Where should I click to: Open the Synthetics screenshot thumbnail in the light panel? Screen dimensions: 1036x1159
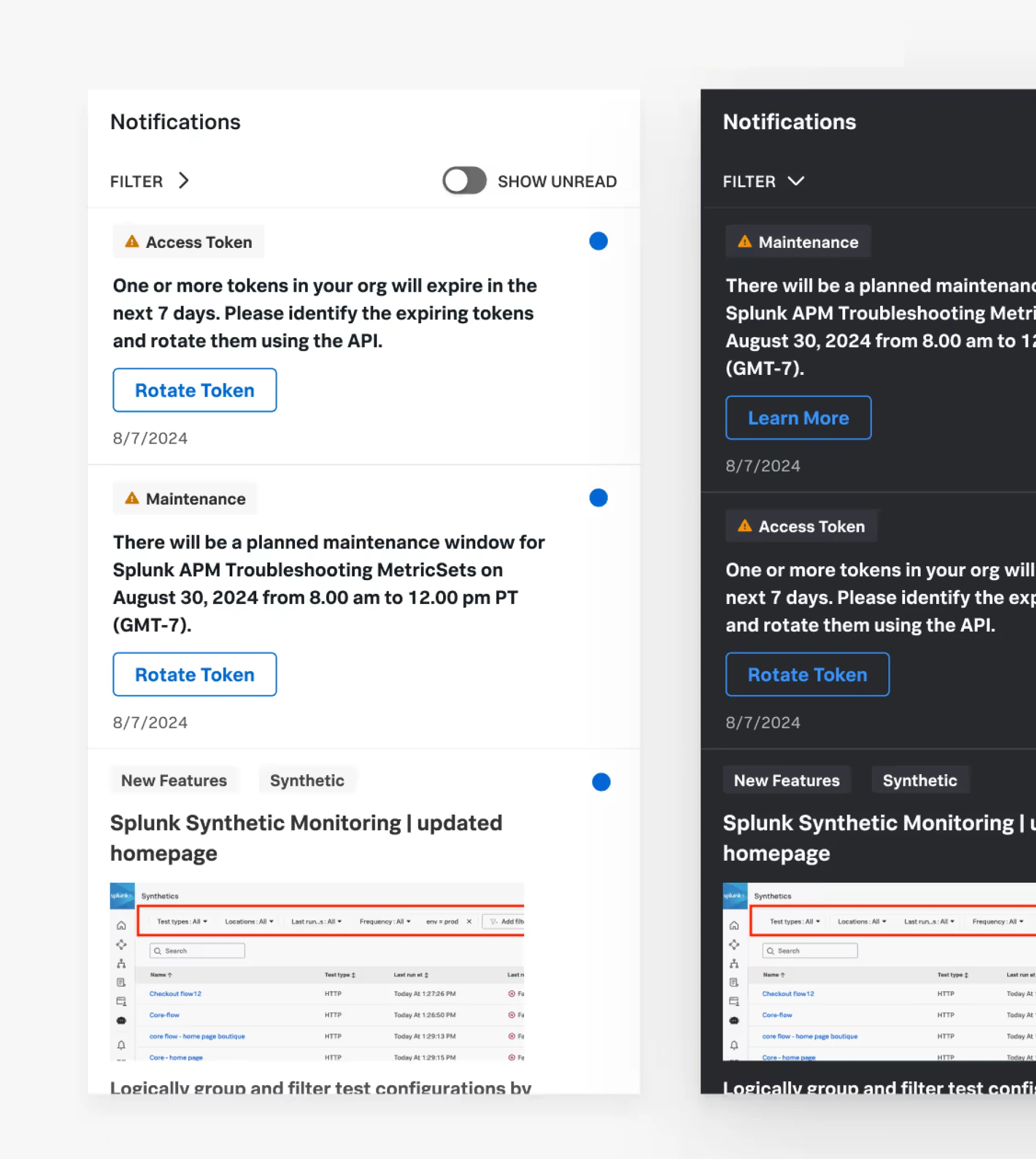click(x=317, y=971)
